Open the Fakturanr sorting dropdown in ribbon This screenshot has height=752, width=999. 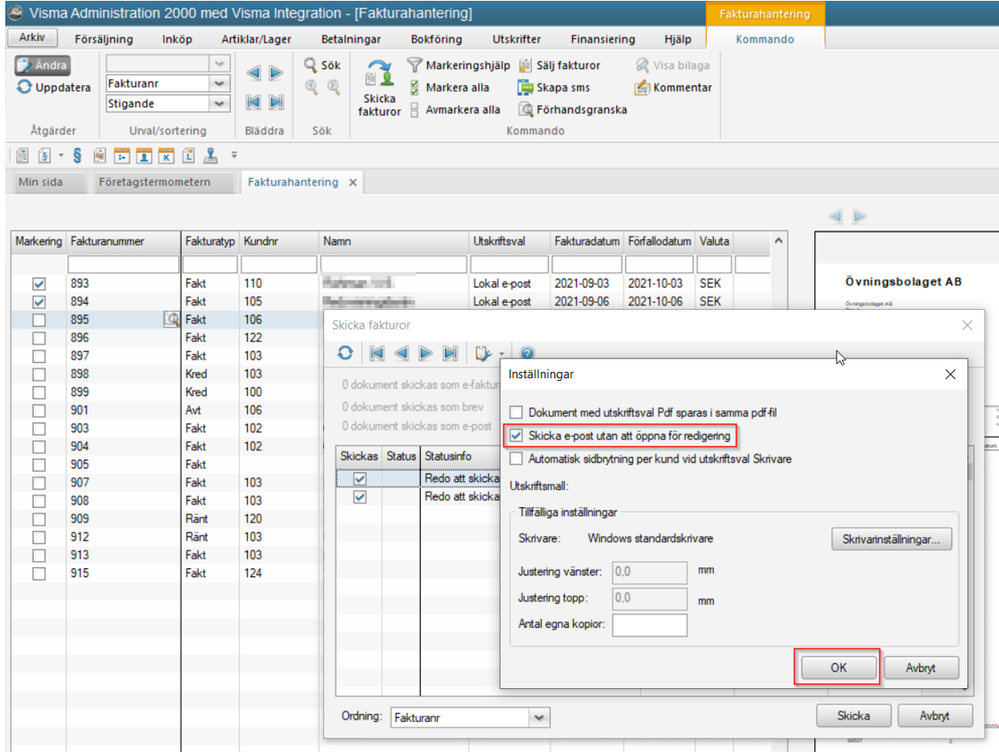click(x=219, y=83)
